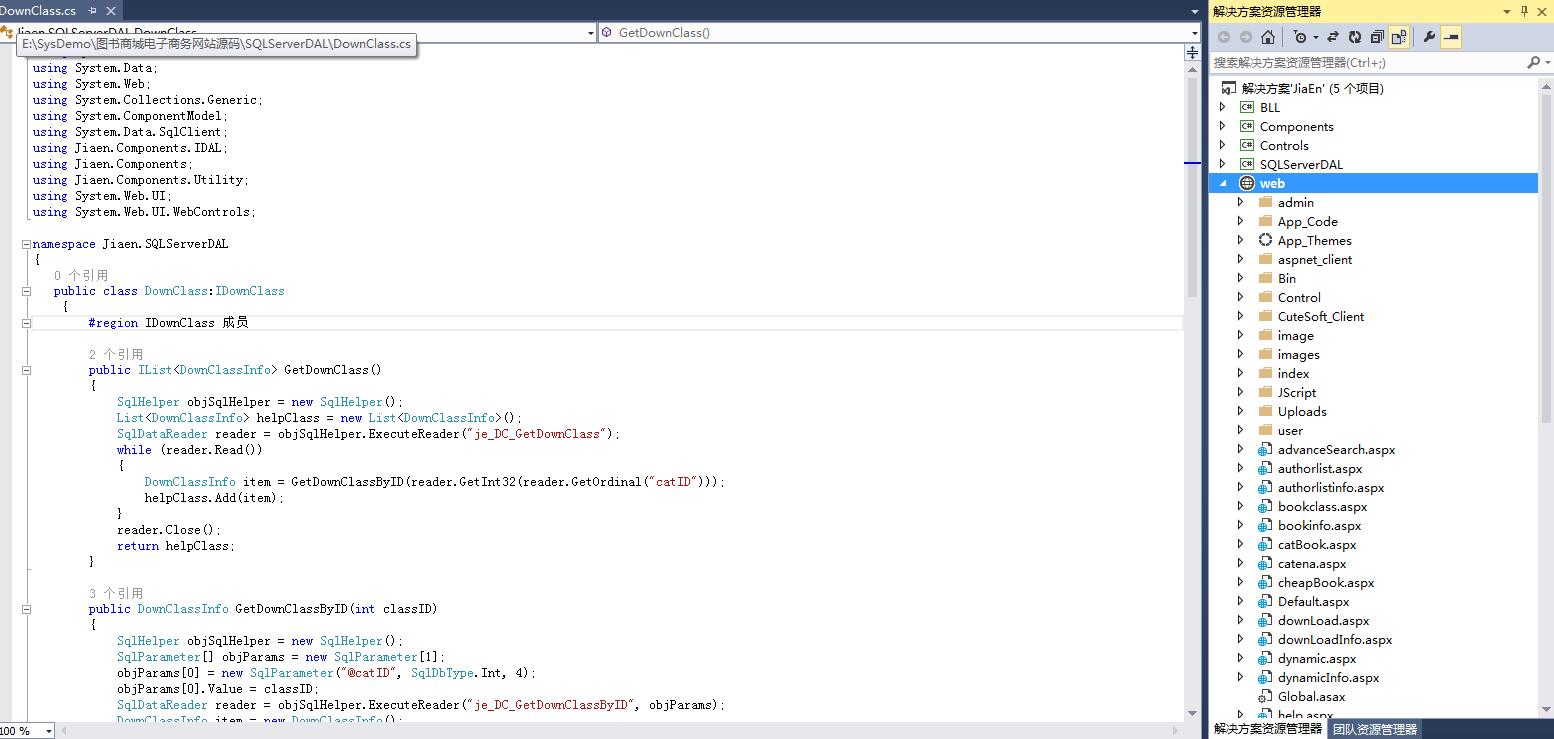Expand BLL project node

pyautogui.click(x=1223, y=107)
